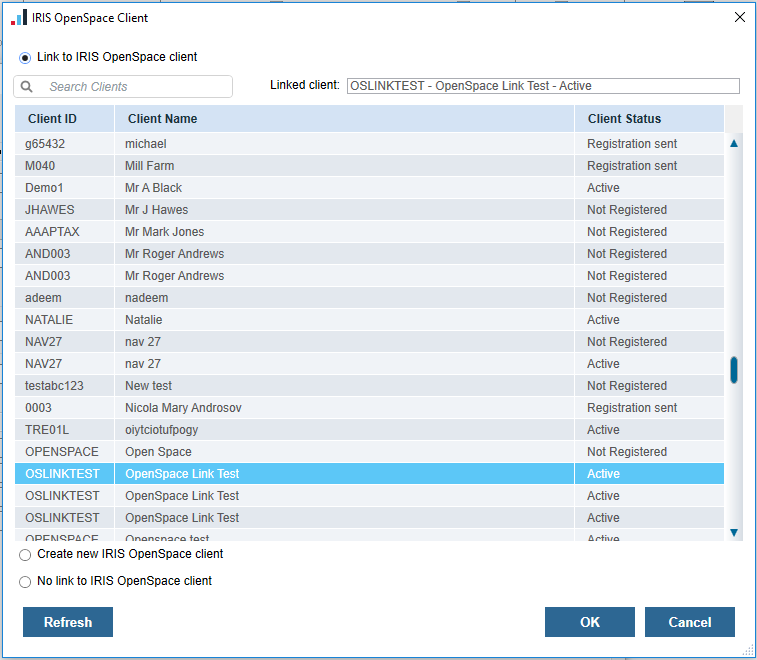Select the Mr Mark Jones row
757x660 pixels.
coord(369,232)
